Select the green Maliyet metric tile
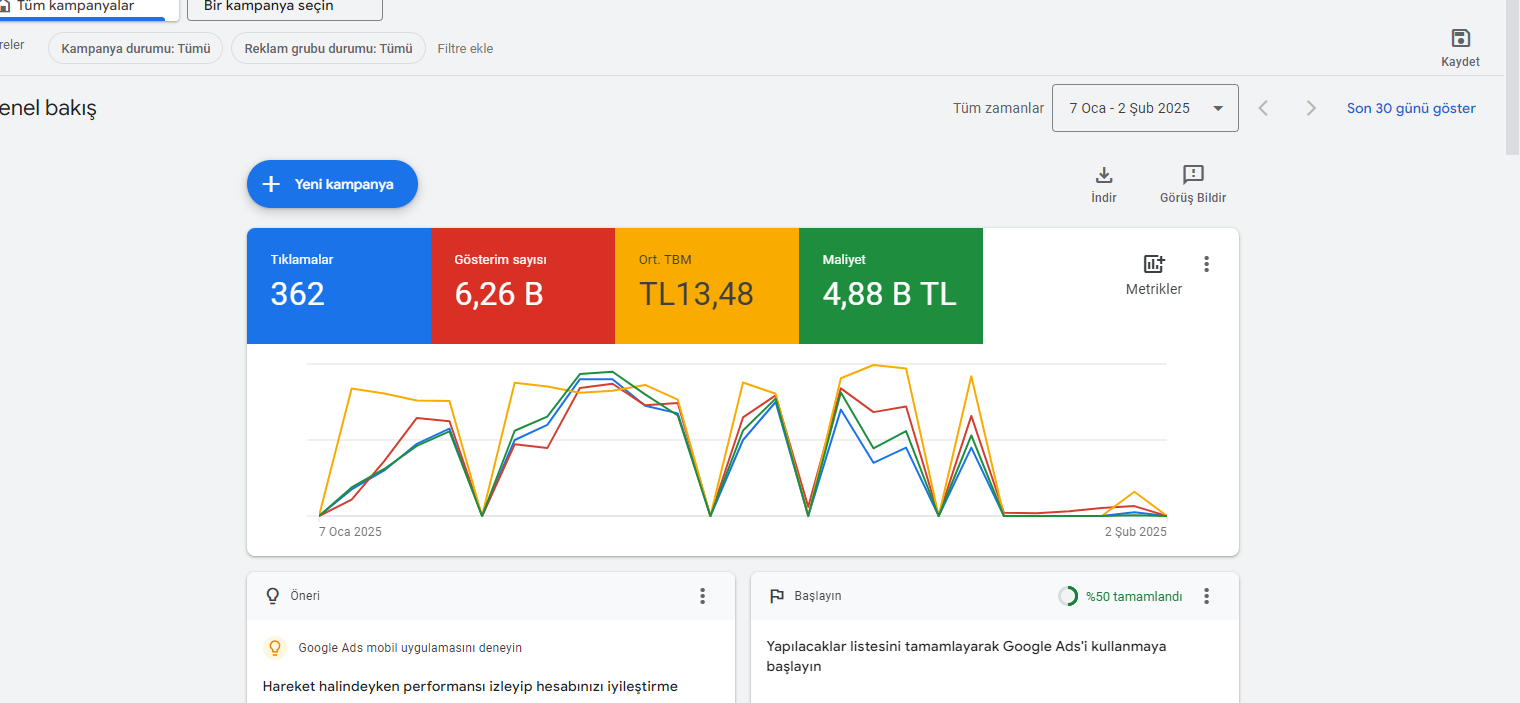 891,286
